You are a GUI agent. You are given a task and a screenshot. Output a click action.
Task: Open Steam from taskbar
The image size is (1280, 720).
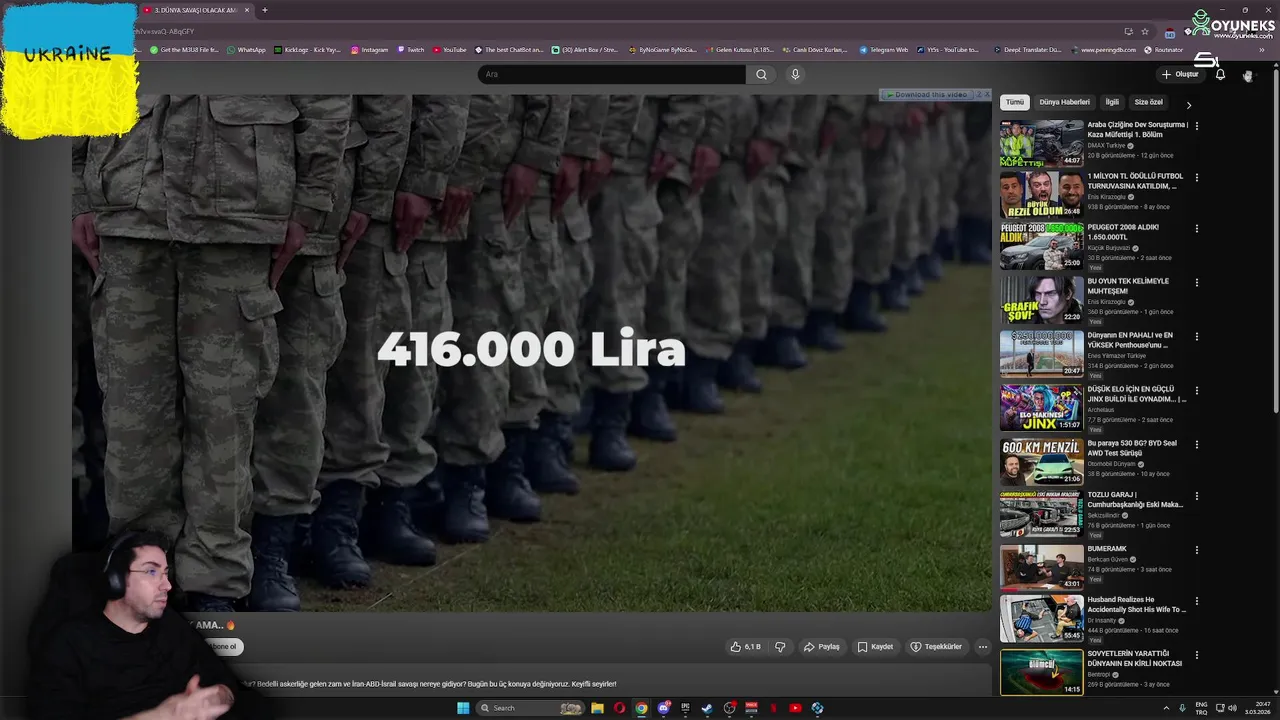707,708
